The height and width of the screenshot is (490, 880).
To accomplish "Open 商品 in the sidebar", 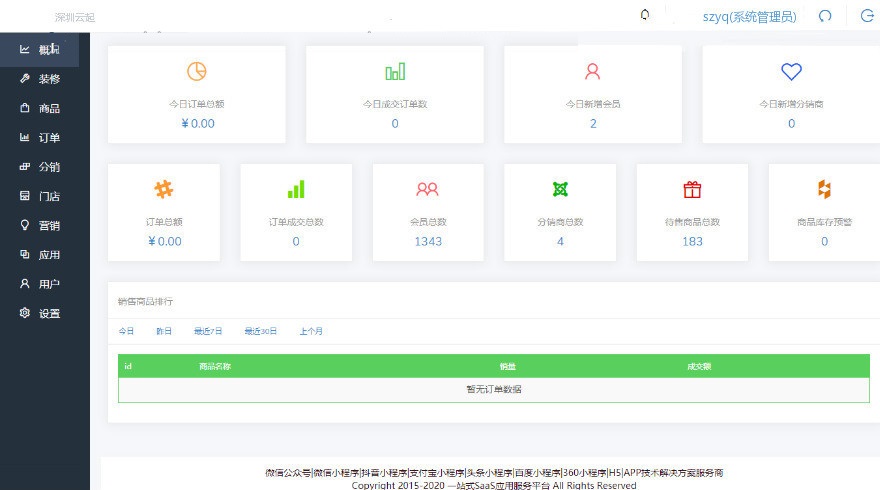I will (48, 108).
